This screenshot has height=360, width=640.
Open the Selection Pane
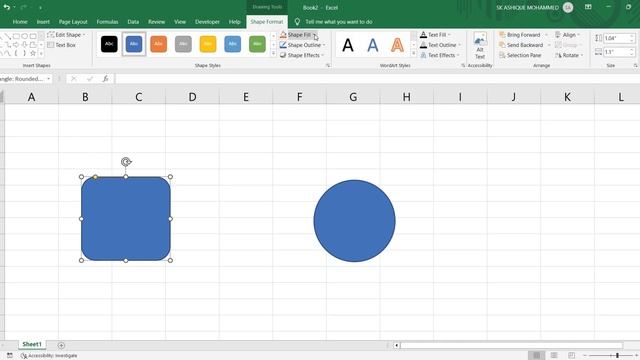tap(520, 55)
